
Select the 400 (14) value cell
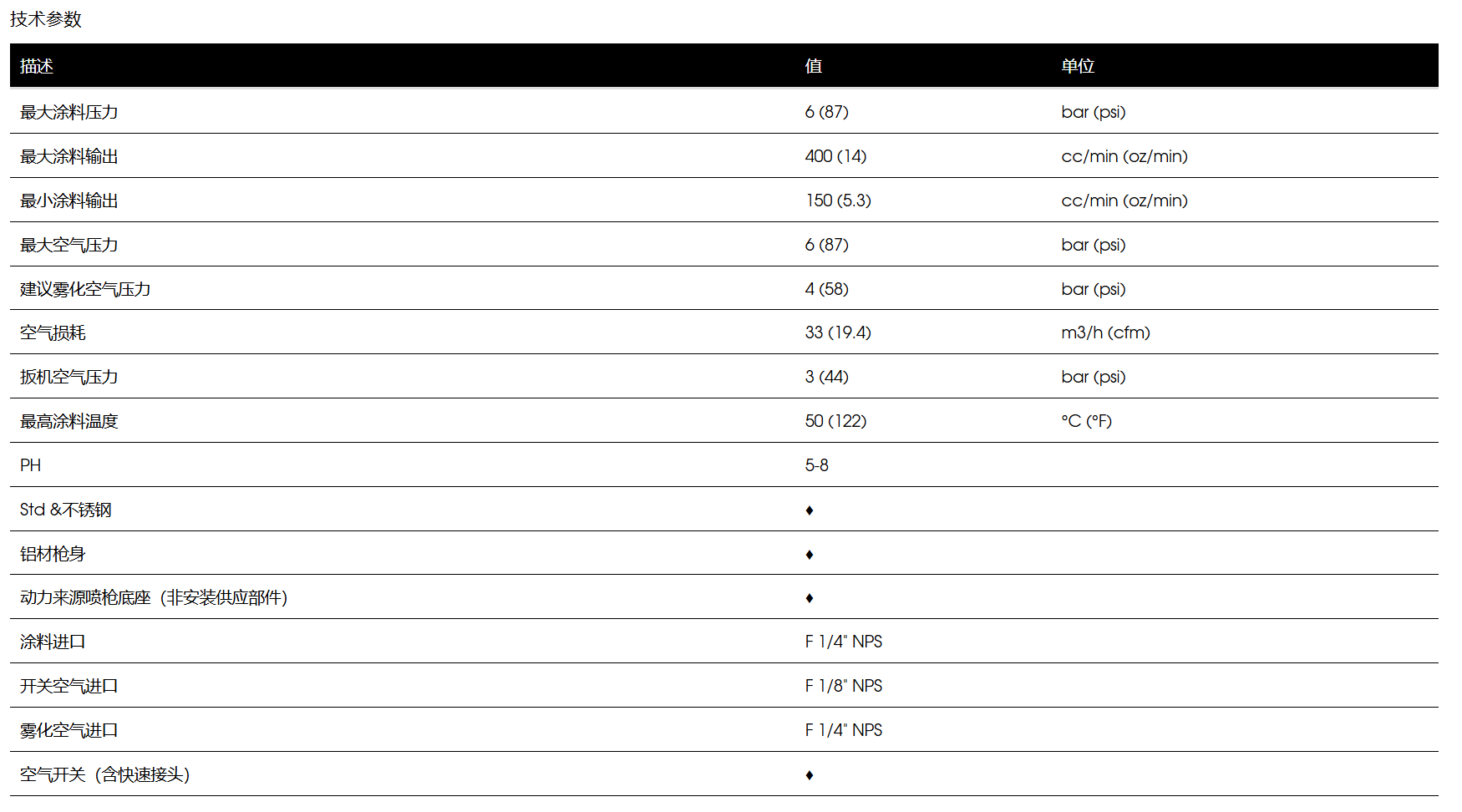pyautogui.click(x=835, y=156)
